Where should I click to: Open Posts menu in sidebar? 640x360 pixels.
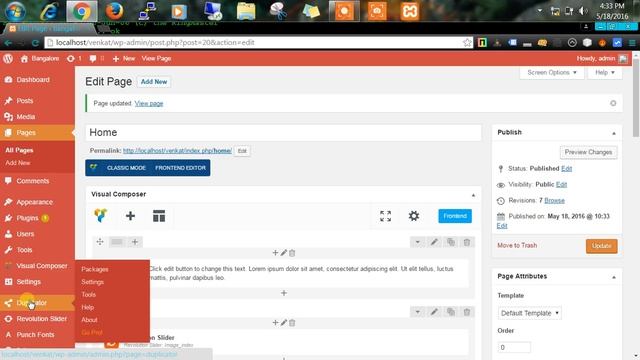[x=25, y=101]
